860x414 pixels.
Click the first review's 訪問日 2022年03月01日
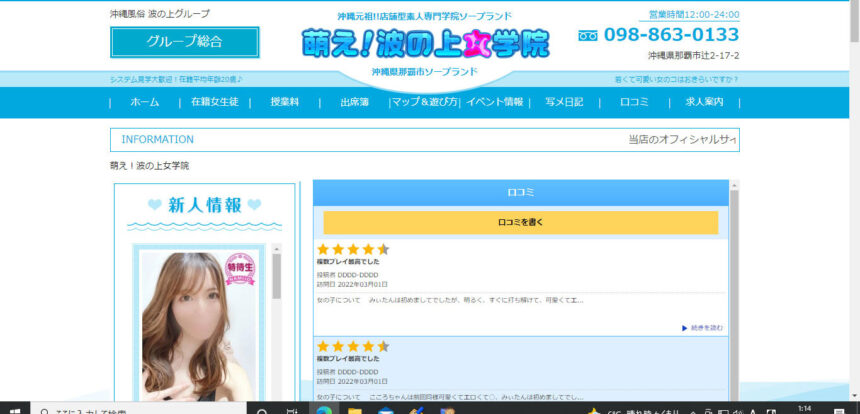coord(352,284)
